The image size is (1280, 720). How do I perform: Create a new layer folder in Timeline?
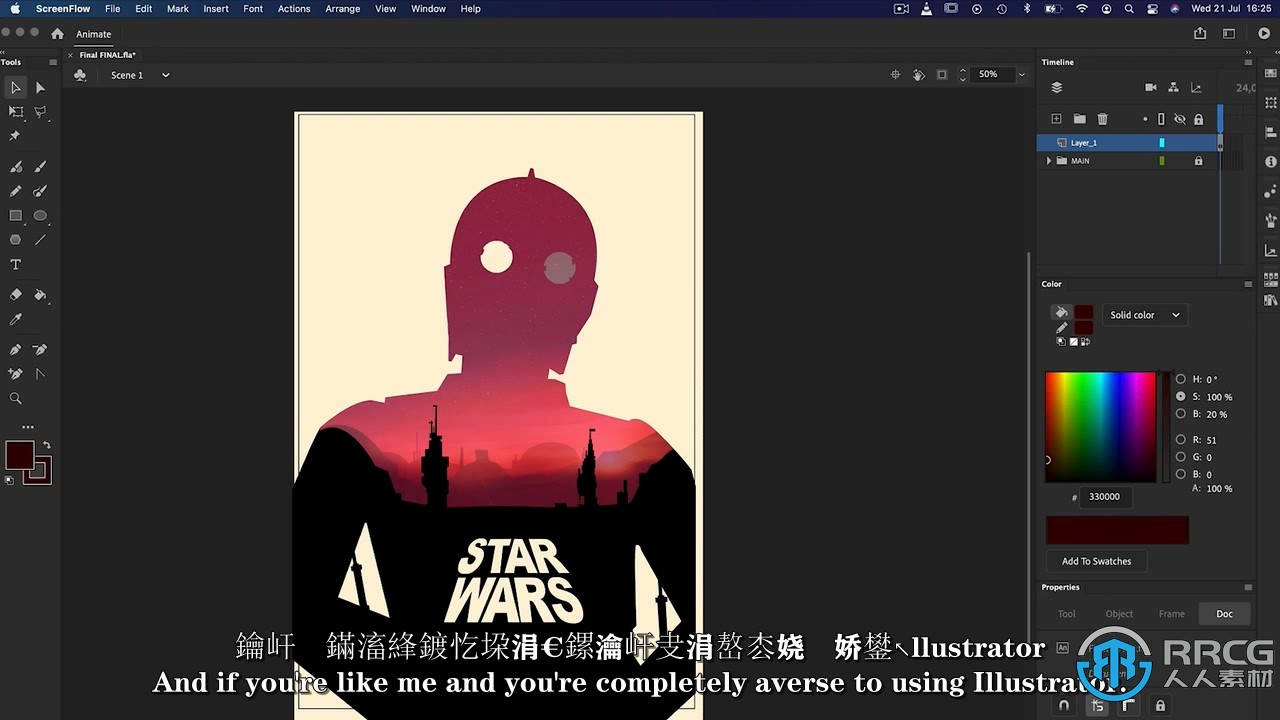point(1079,119)
